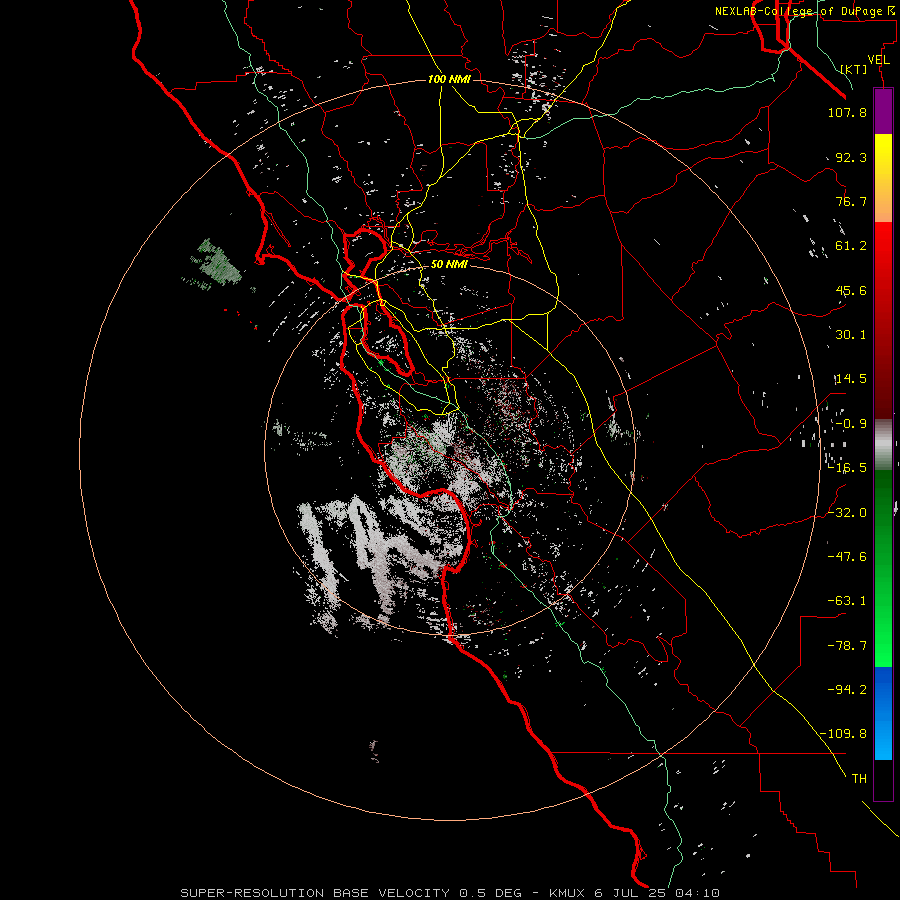Click the [KT] units label
The image size is (900, 900).
pos(854,69)
